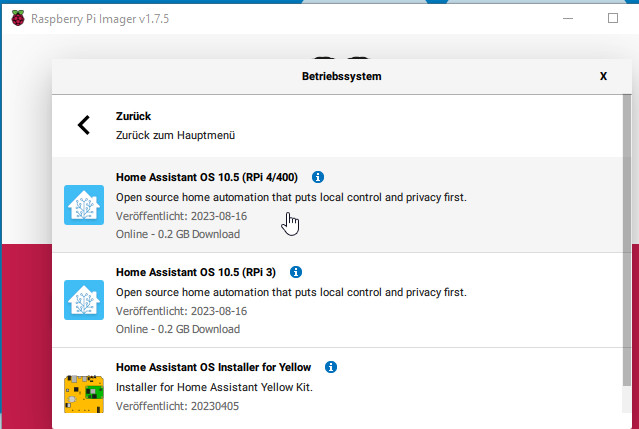639x429 pixels.
Task: Go back via Zurück label
Action: point(133,116)
